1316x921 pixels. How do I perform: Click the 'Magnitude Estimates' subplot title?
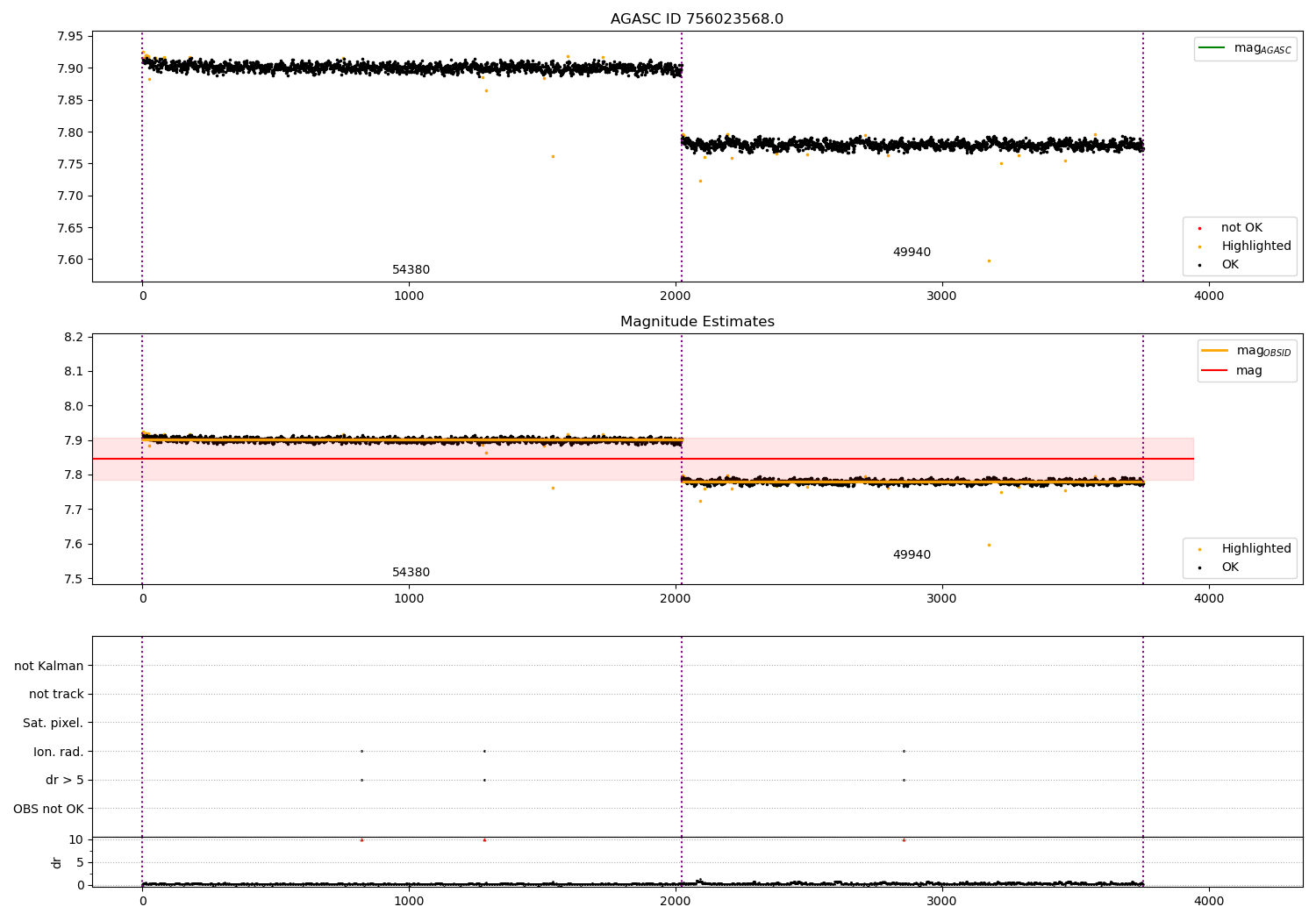tap(697, 322)
